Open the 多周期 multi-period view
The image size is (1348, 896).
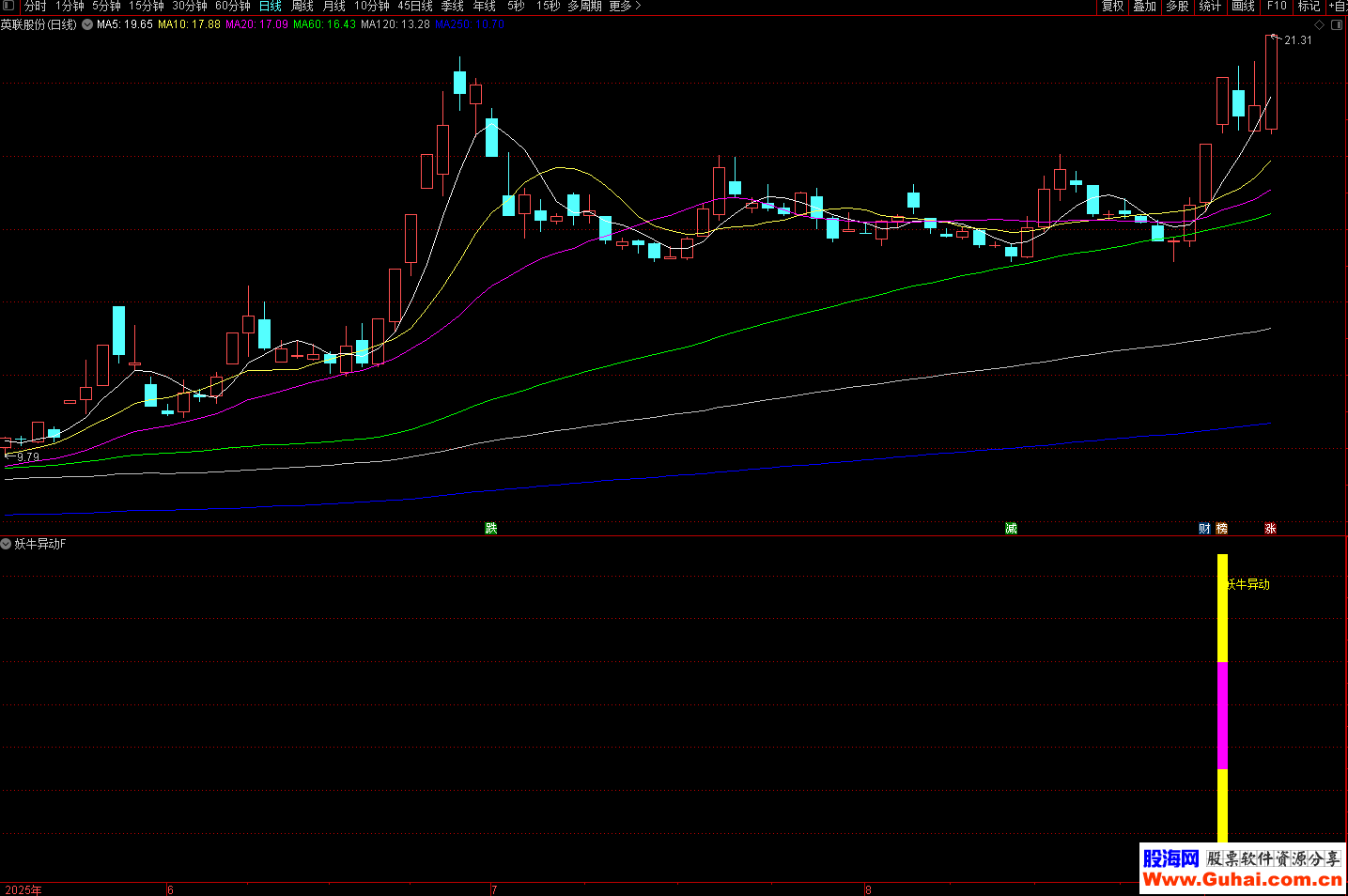(584, 6)
